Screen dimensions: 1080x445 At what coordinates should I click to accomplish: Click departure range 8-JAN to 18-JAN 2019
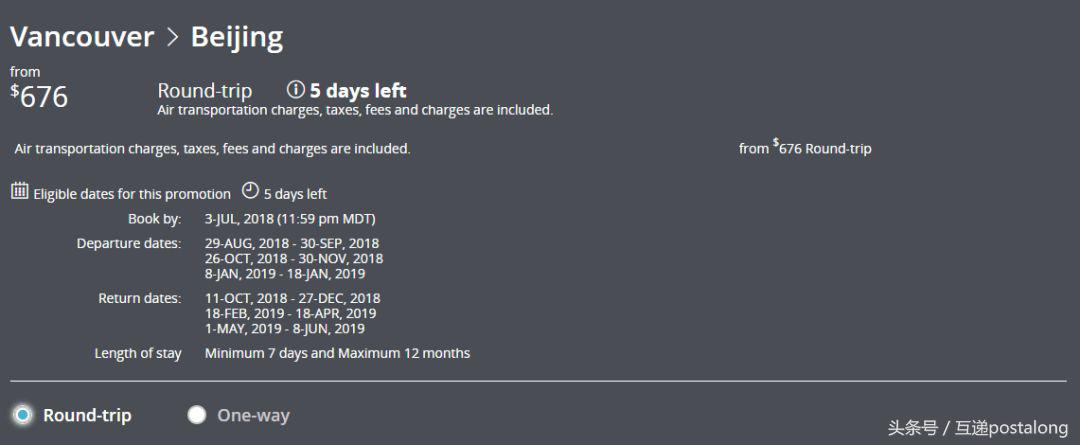point(285,273)
